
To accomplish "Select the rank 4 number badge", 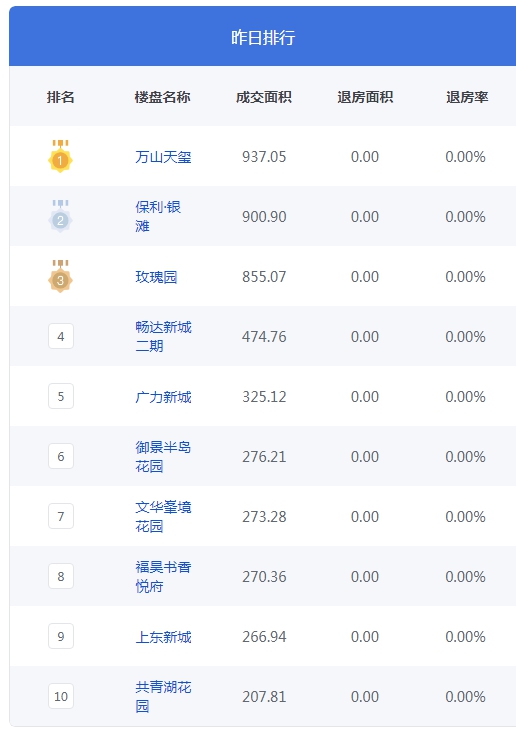I will [x=61, y=336].
